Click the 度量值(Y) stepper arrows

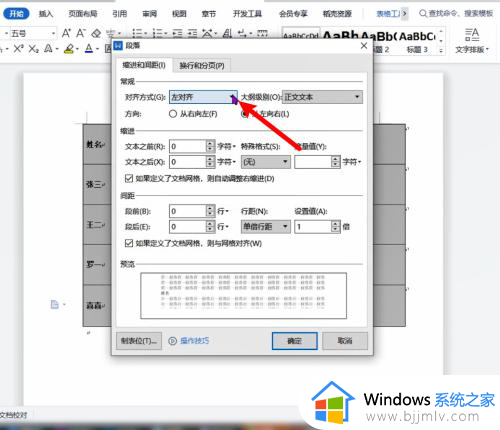336,162
